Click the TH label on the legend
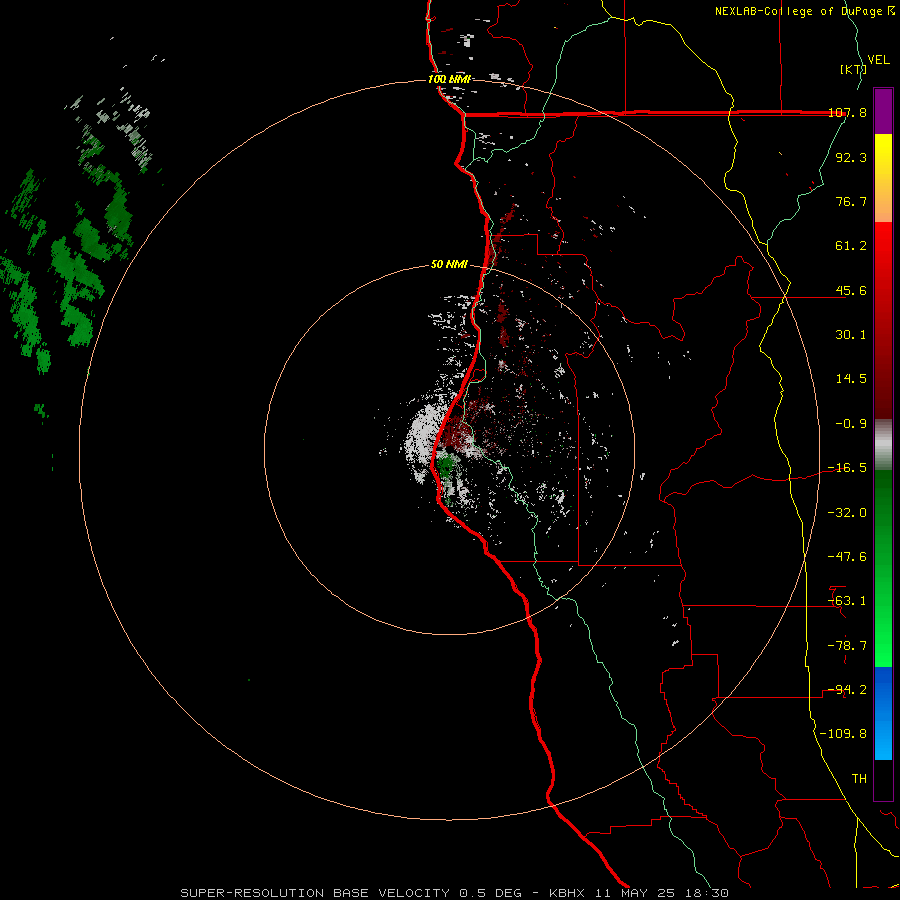 click(859, 779)
